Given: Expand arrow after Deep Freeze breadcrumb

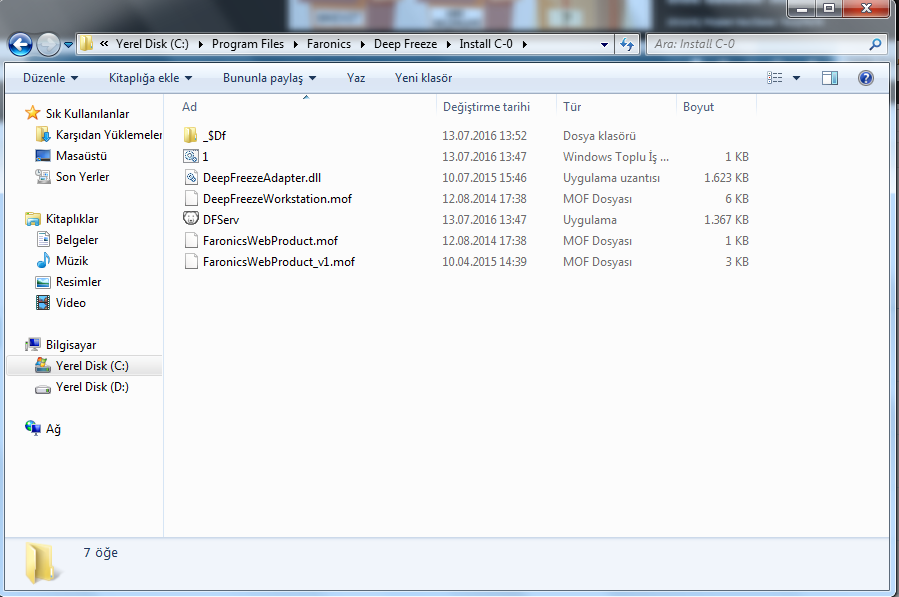Looking at the screenshot, I should [448, 44].
